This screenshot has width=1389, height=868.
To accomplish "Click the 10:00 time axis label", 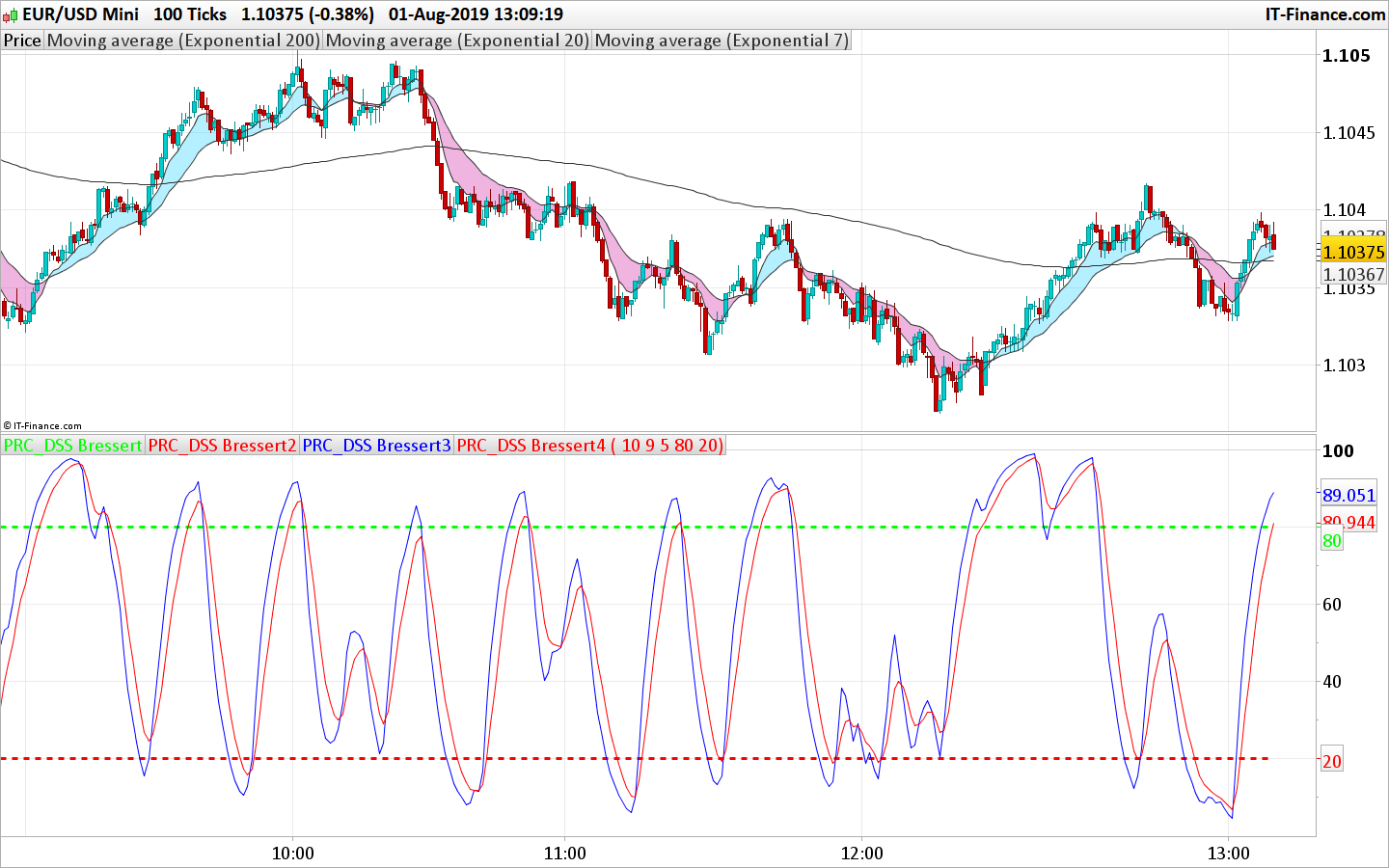I will [293, 853].
